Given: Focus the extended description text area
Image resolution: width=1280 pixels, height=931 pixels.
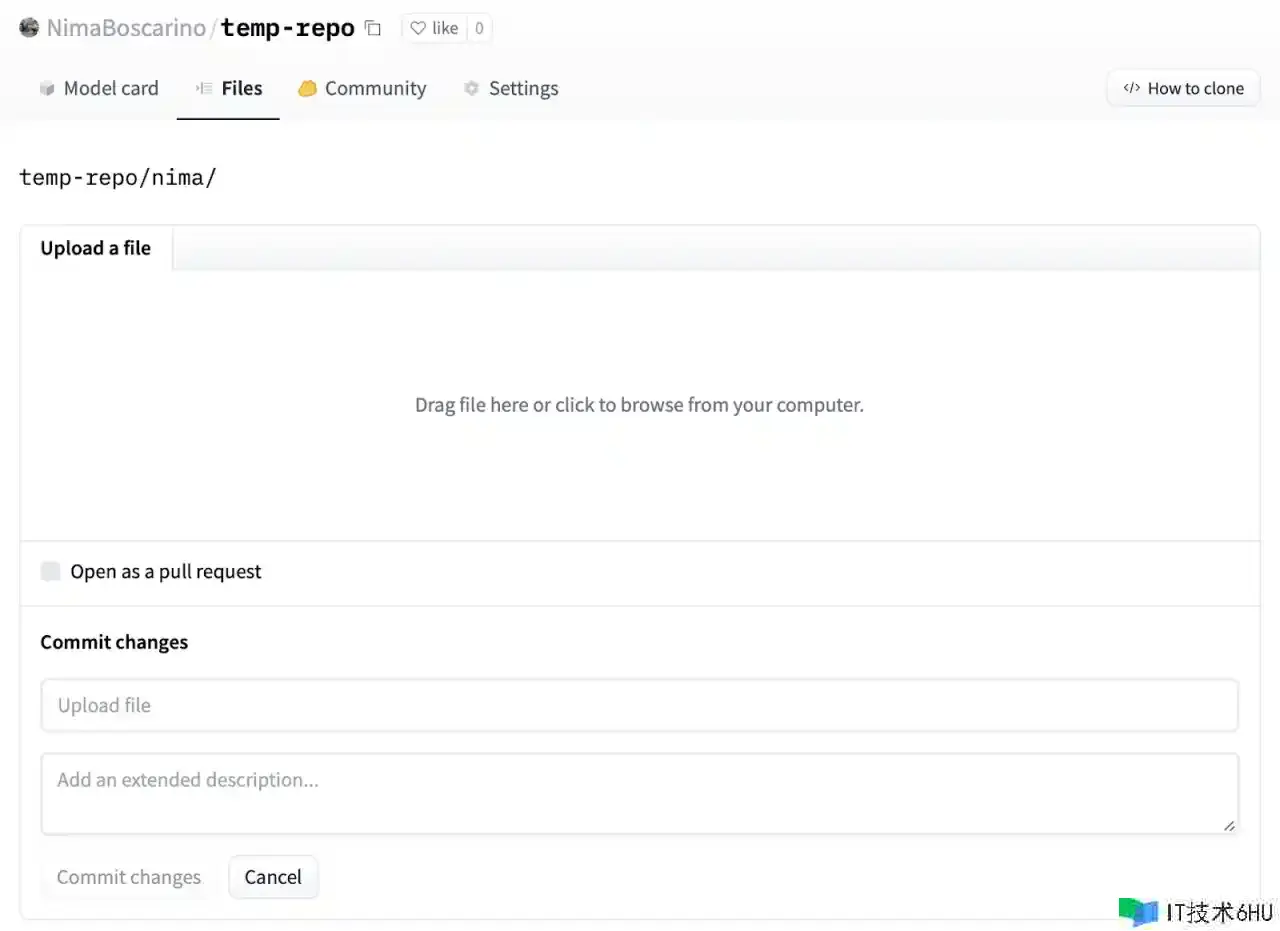Looking at the screenshot, I should pos(639,793).
